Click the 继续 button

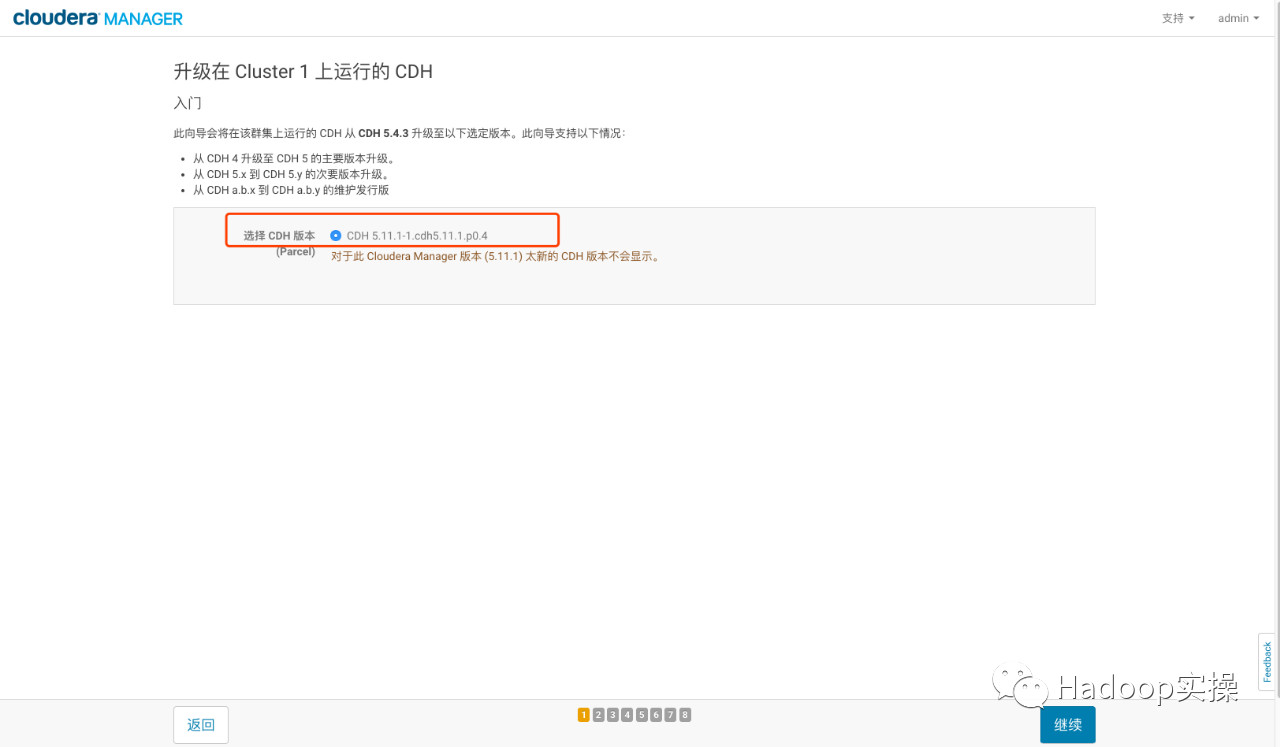[1068, 725]
